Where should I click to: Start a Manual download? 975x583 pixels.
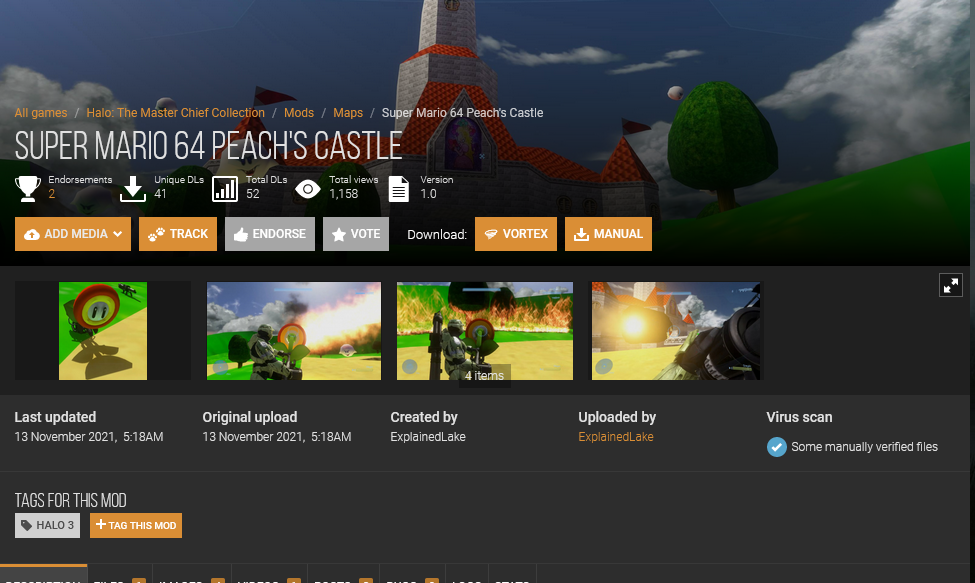(x=608, y=234)
